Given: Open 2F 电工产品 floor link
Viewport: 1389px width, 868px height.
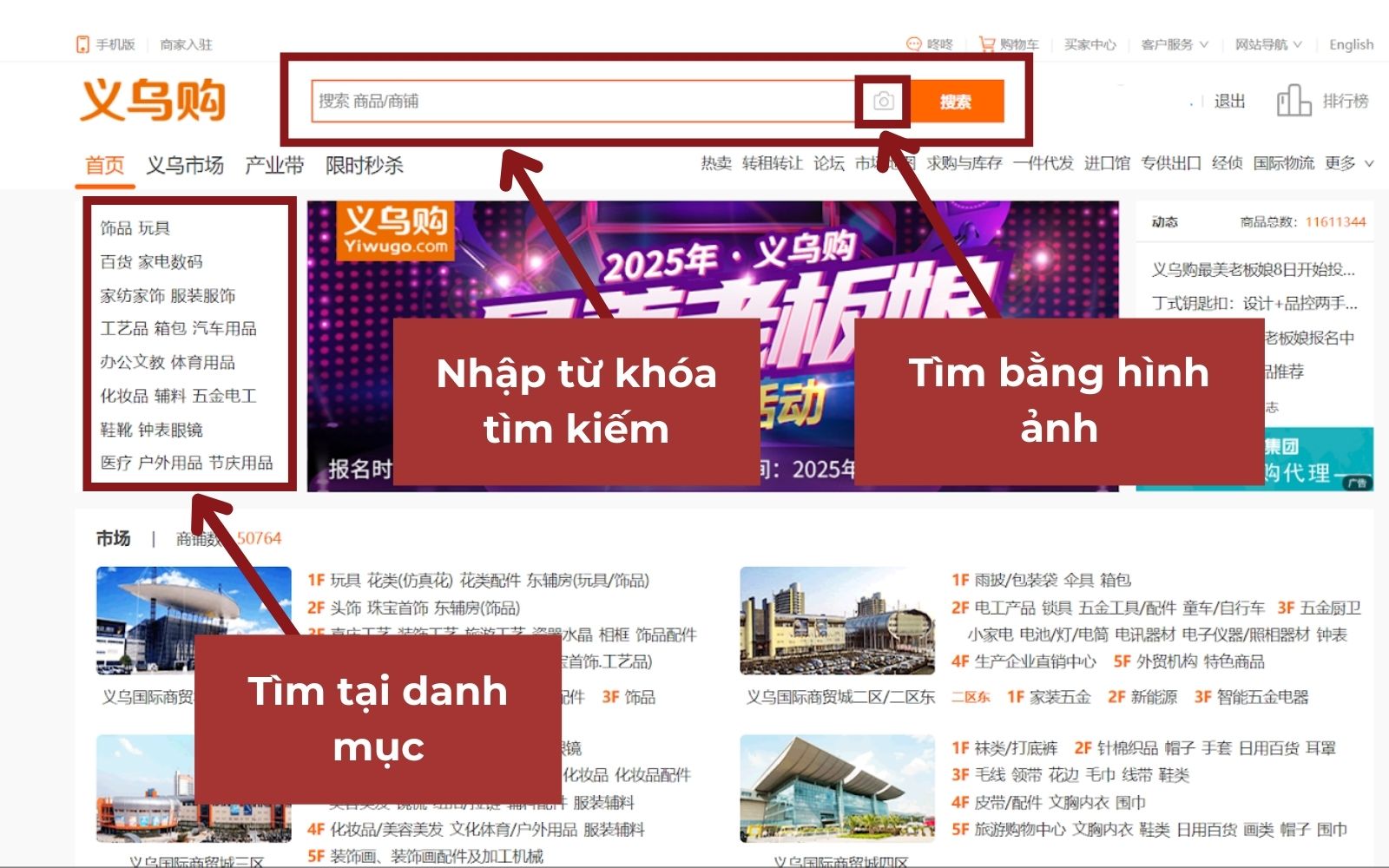Looking at the screenshot, I should (x=994, y=608).
